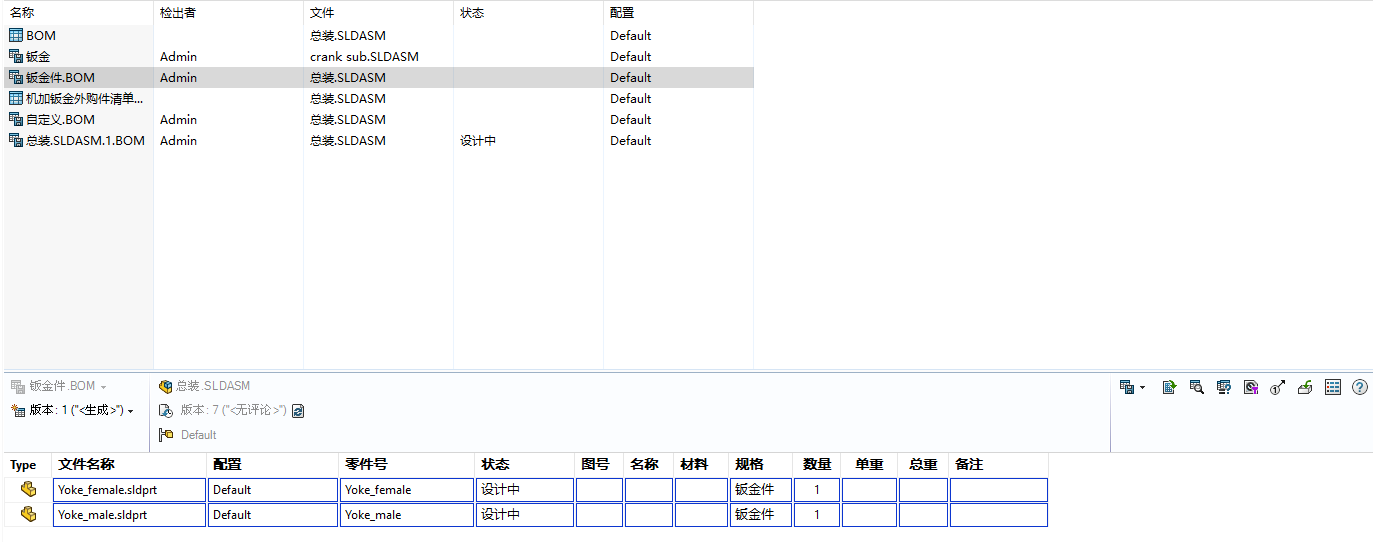
Task: Click the icon of the 自定义.BOM row
Action: (x=16, y=119)
